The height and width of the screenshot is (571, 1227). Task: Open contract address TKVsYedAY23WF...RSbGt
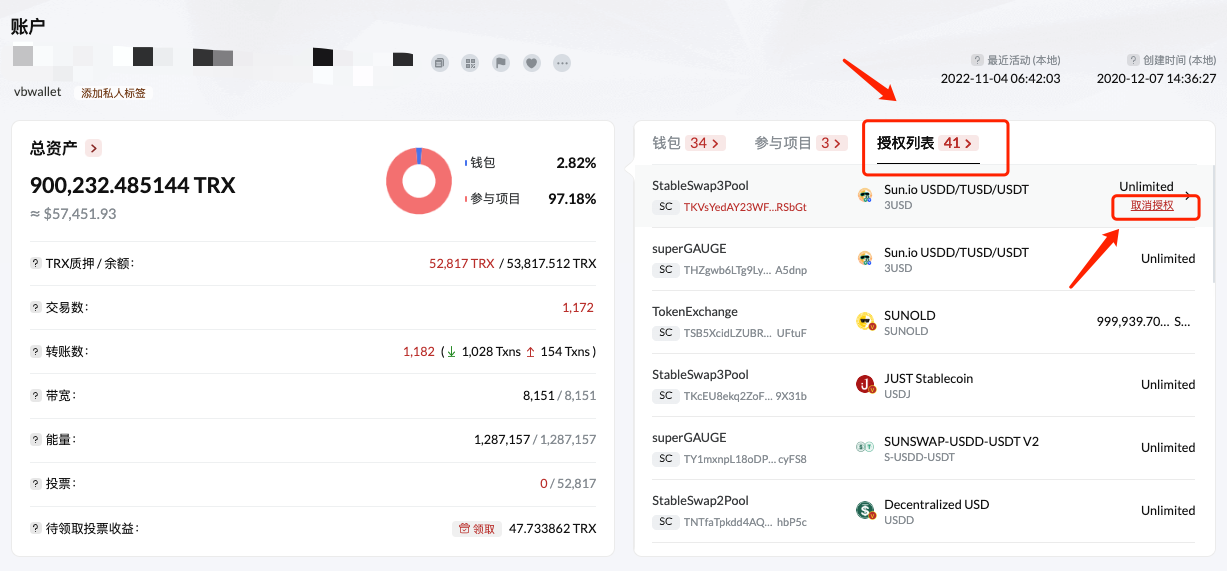(745, 207)
